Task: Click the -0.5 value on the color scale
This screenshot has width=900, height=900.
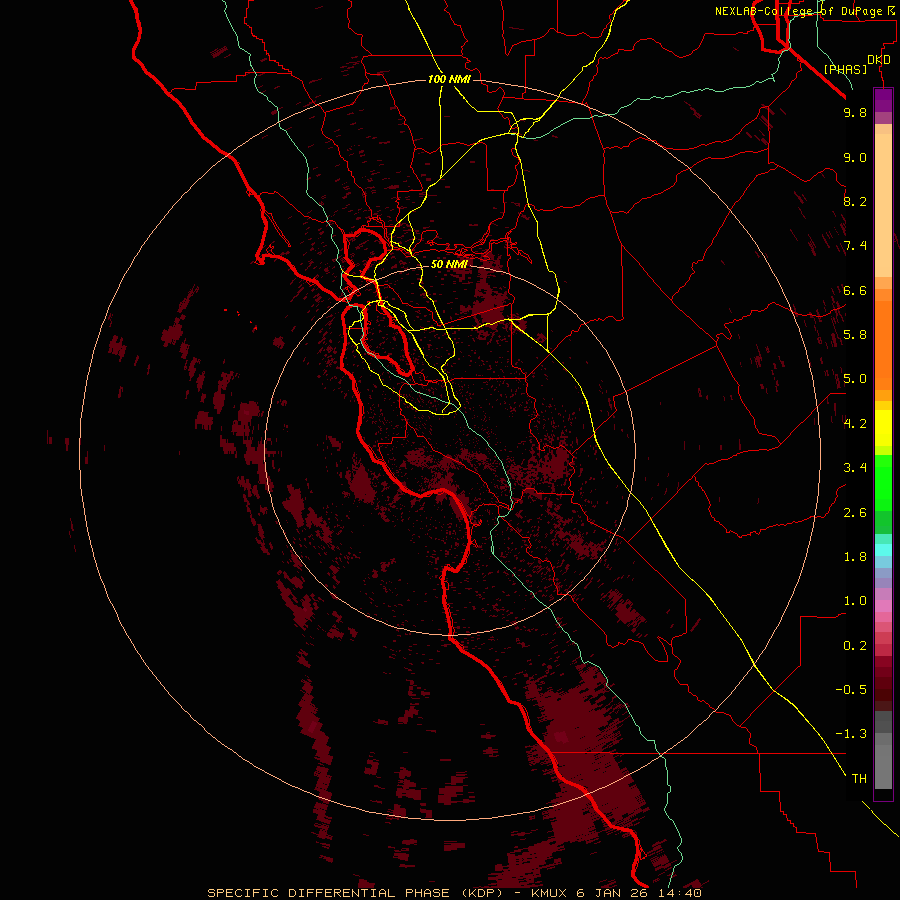Action: (851, 690)
